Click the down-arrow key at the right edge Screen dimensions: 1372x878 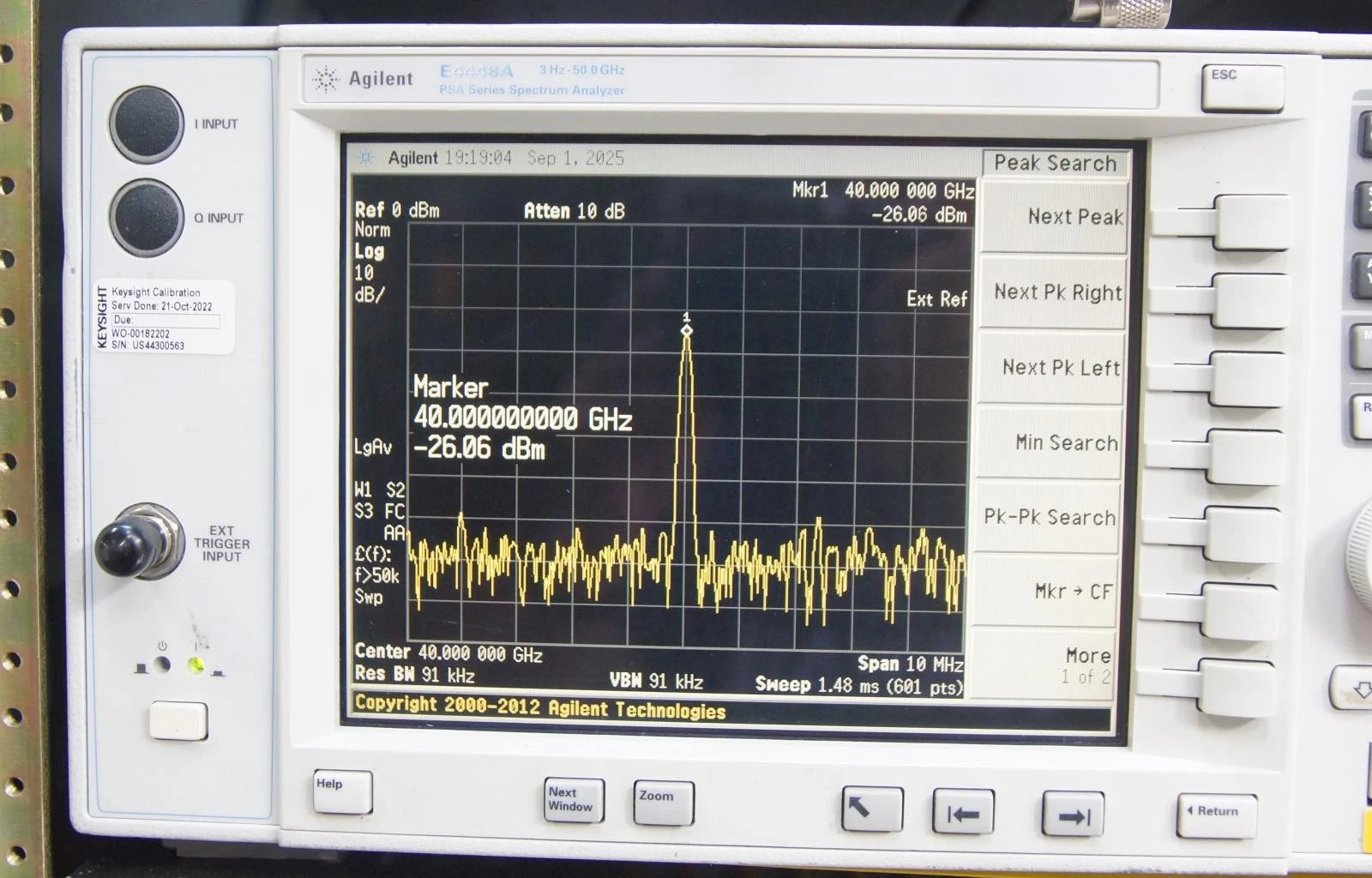coord(1355,689)
